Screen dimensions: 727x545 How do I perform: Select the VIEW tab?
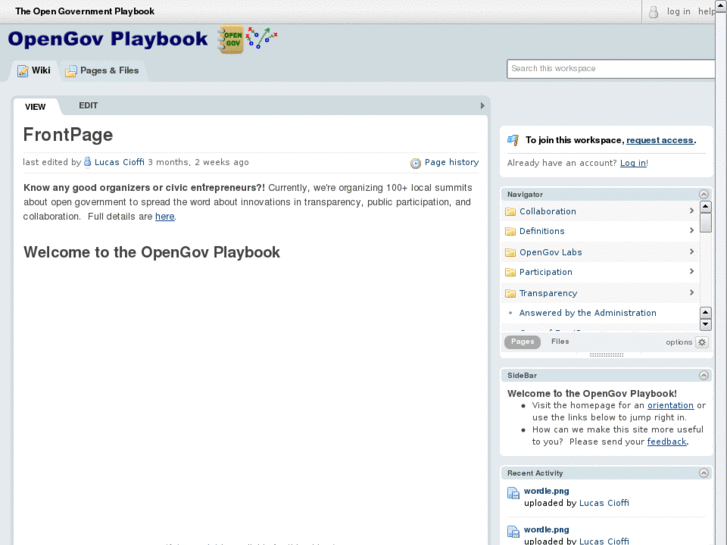pyautogui.click(x=35, y=107)
